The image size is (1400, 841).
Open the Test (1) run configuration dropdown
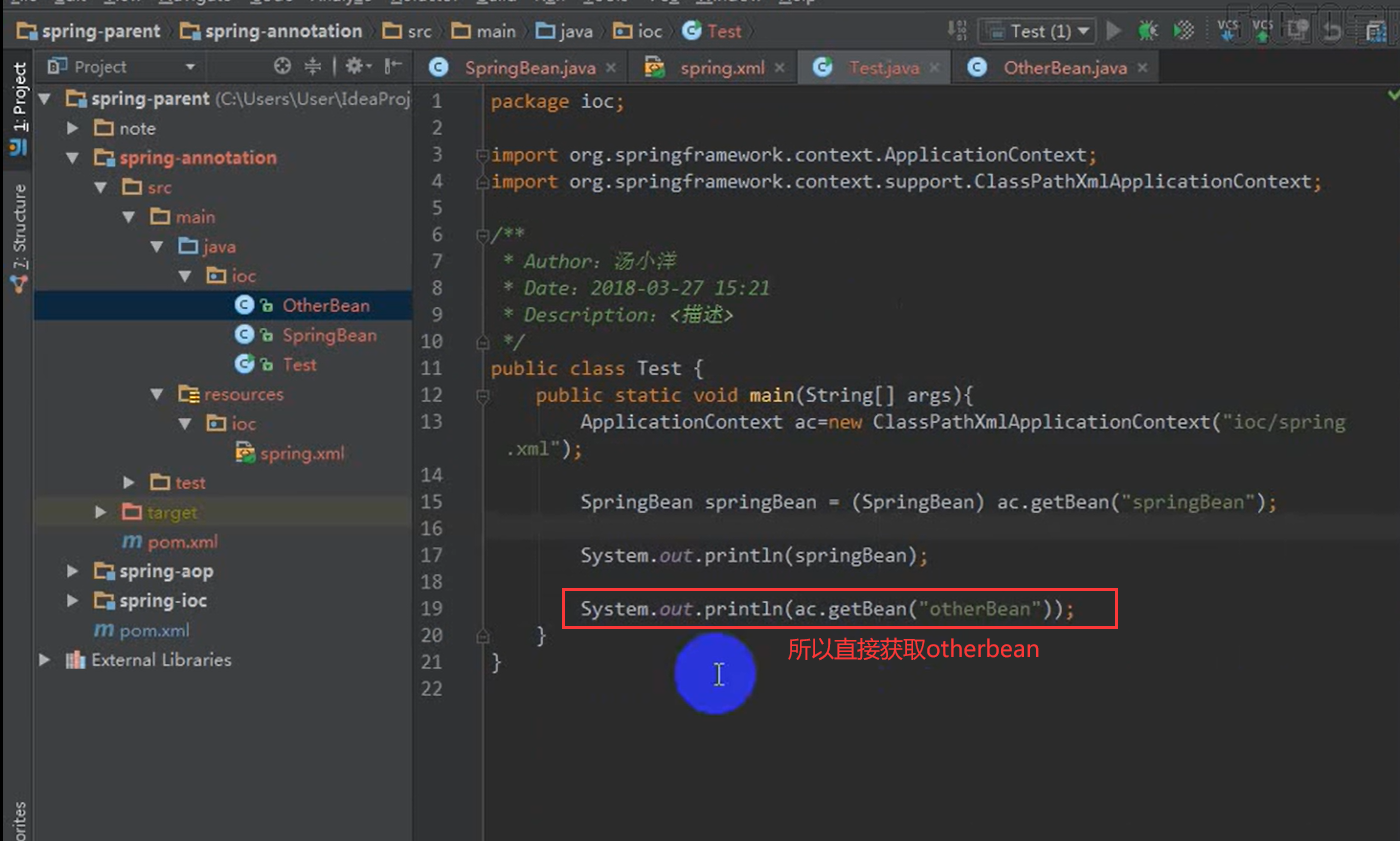click(1037, 31)
